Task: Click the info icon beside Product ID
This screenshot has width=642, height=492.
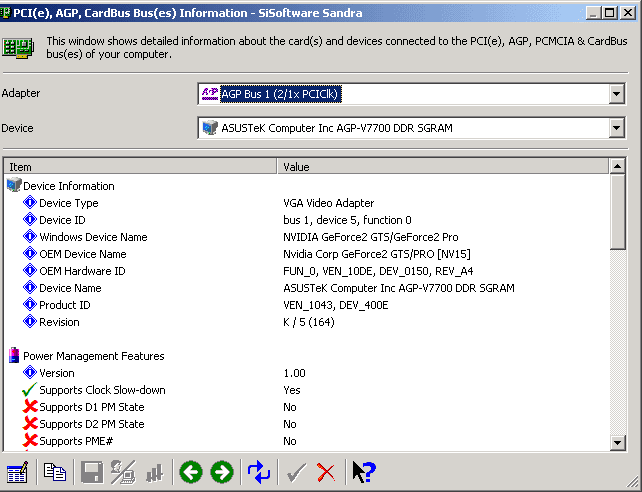Action: point(30,304)
